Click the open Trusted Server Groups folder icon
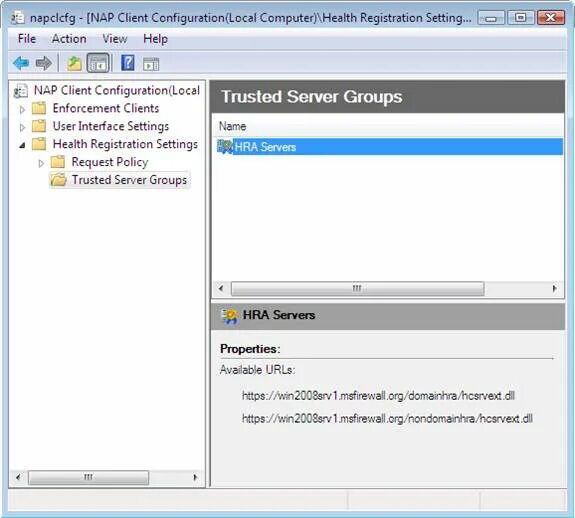 point(58,180)
